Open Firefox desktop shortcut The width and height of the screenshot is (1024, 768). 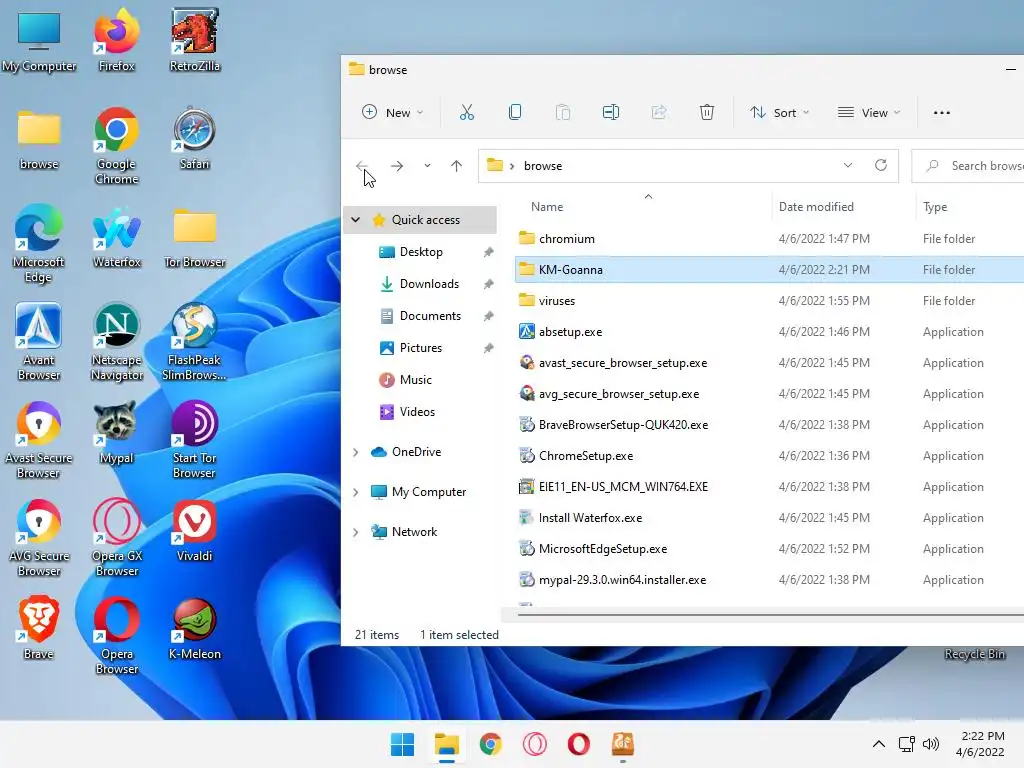pyautogui.click(x=116, y=39)
